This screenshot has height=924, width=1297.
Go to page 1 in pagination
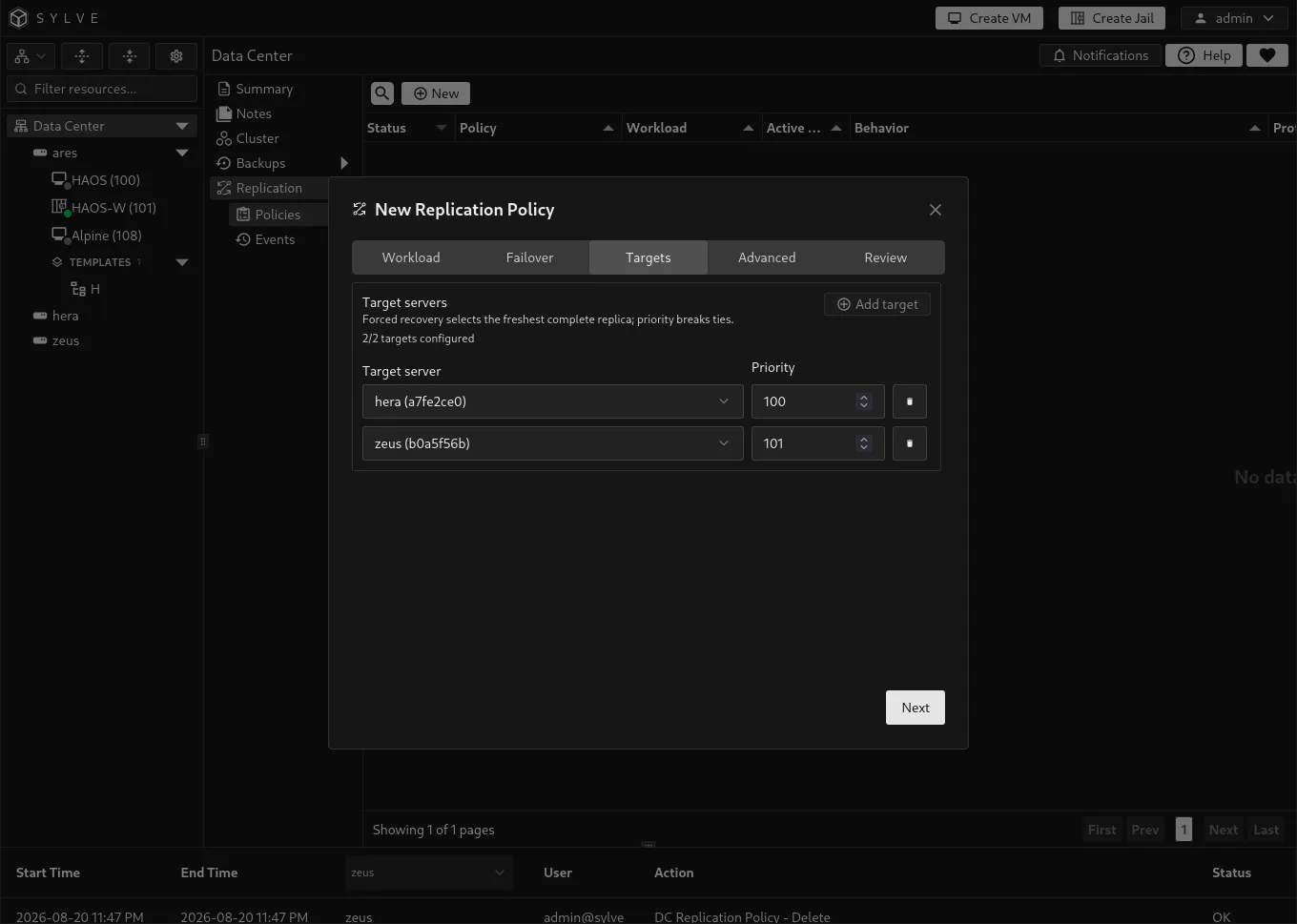1184,830
